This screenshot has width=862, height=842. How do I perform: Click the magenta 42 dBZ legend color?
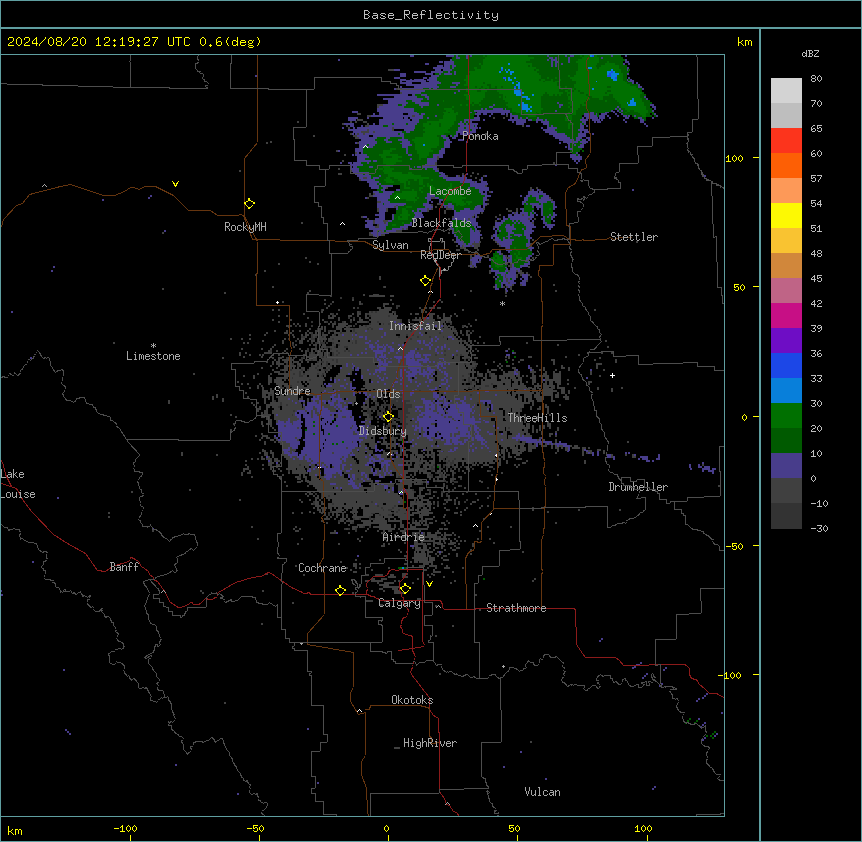point(786,315)
